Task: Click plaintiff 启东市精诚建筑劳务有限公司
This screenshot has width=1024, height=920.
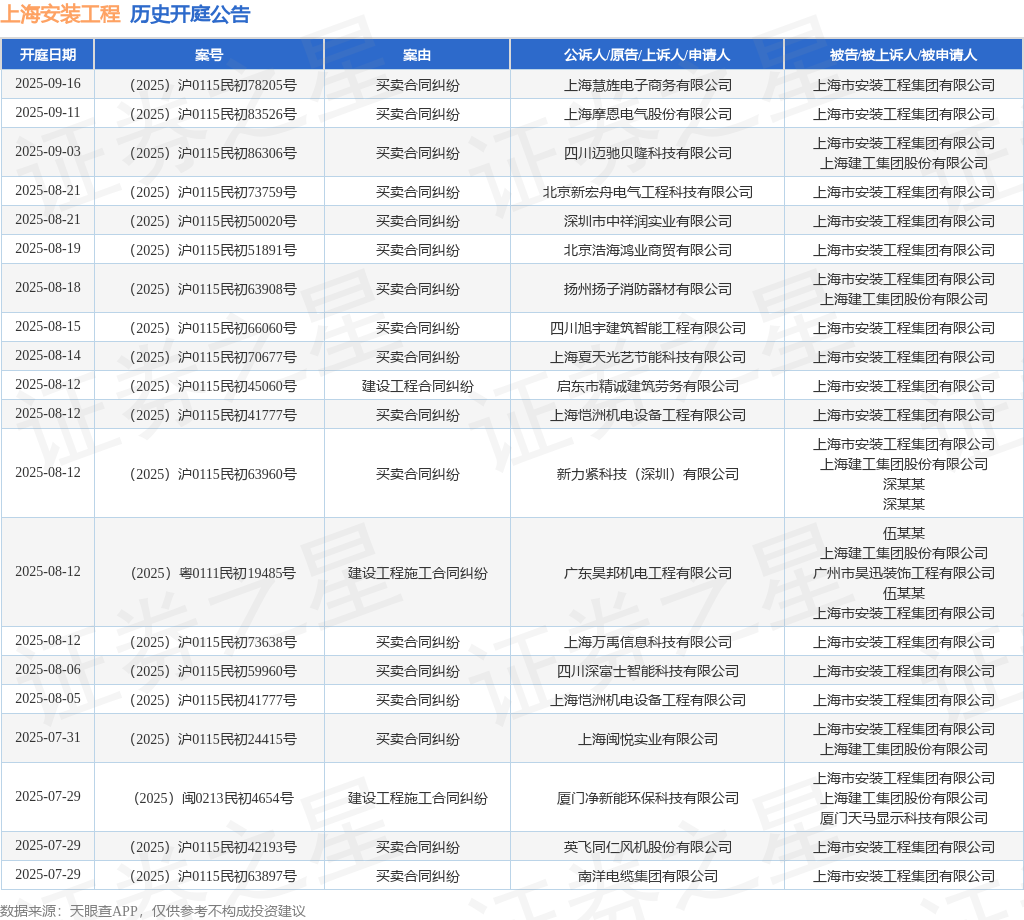Action: (647, 386)
